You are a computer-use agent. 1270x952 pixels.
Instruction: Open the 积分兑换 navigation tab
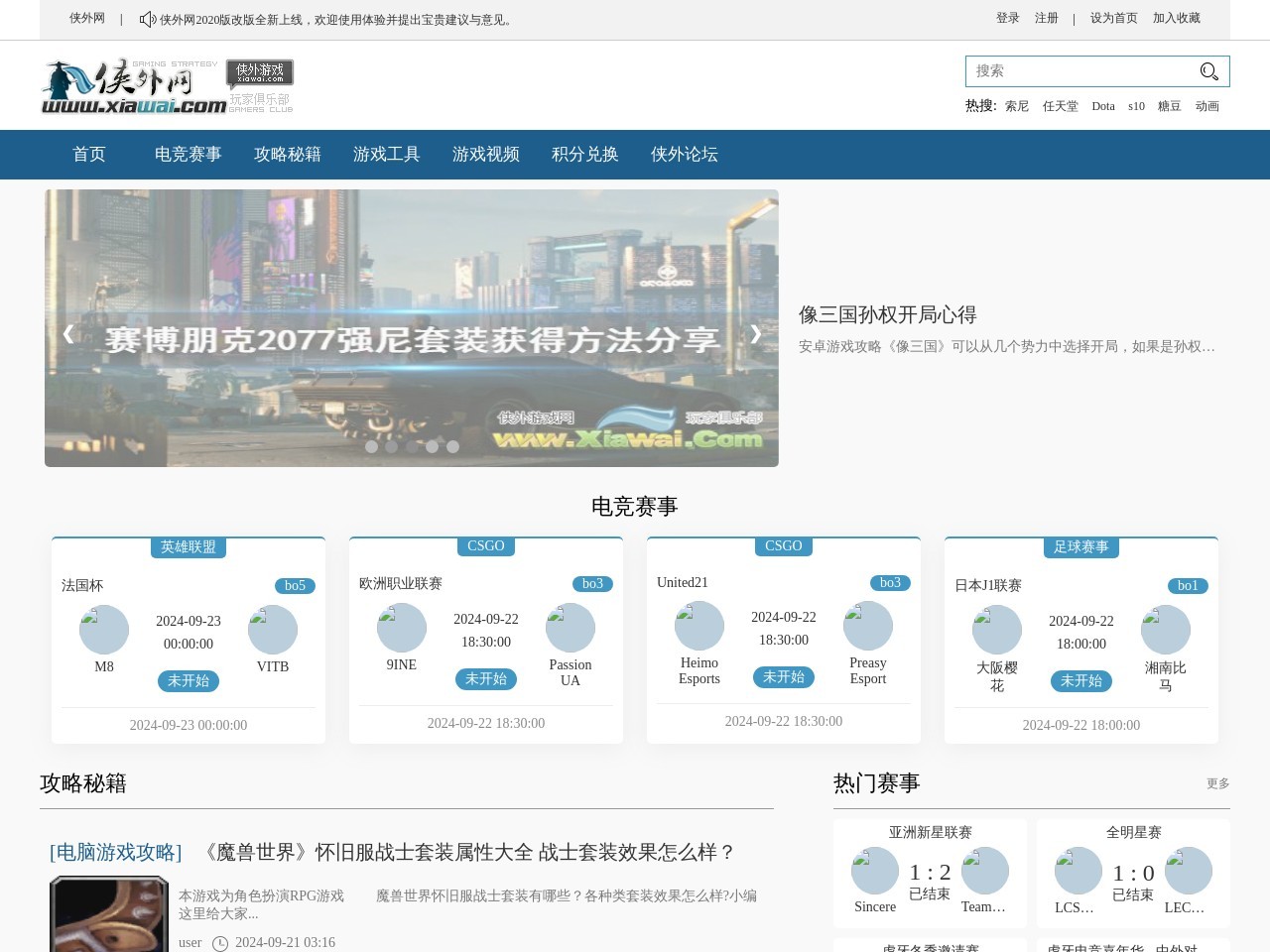click(x=585, y=155)
